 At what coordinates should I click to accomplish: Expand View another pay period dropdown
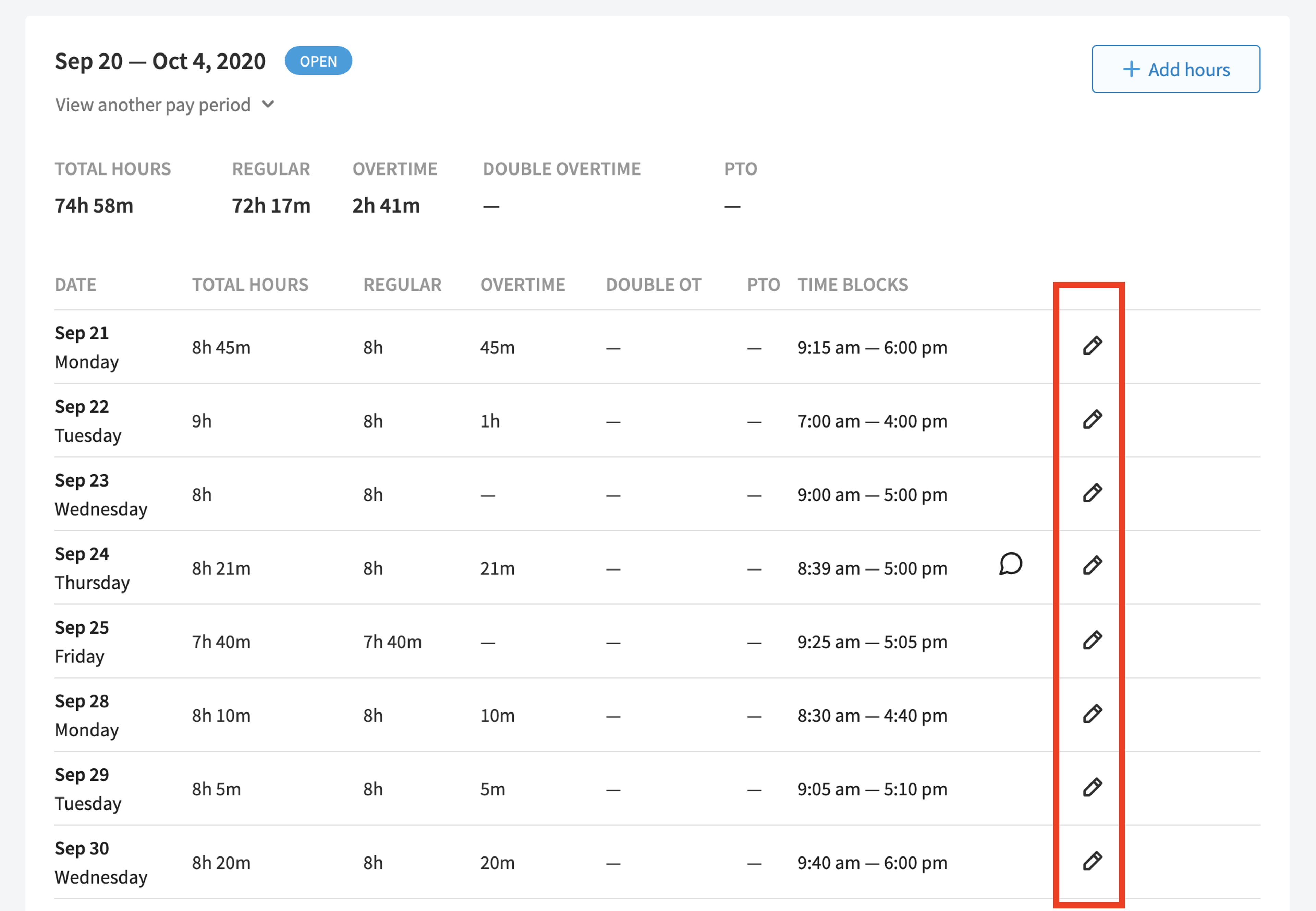coord(165,105)
